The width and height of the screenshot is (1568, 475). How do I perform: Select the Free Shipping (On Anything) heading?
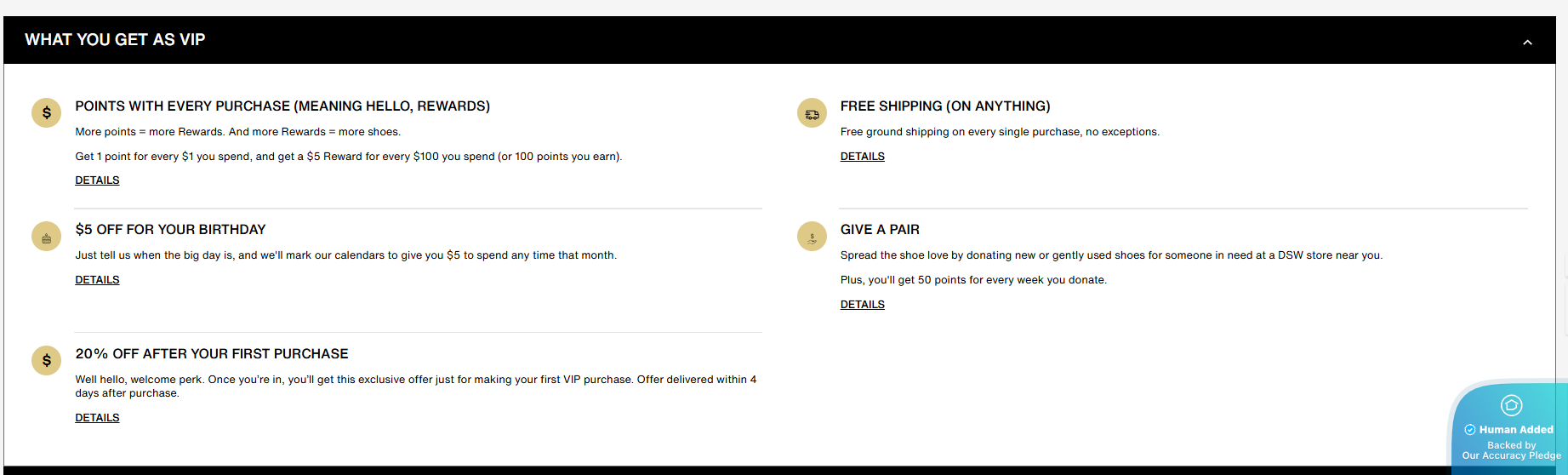point(945,106)
